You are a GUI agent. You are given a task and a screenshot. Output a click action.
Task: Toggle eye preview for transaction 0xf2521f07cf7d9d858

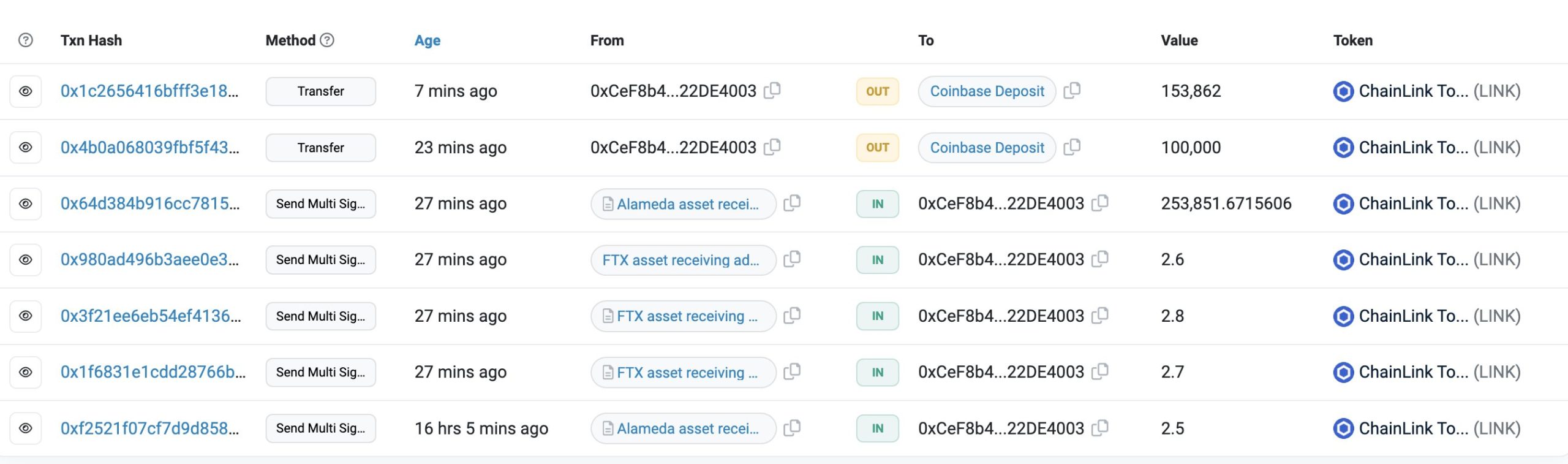pyautogui.click(x=26, y=428)
